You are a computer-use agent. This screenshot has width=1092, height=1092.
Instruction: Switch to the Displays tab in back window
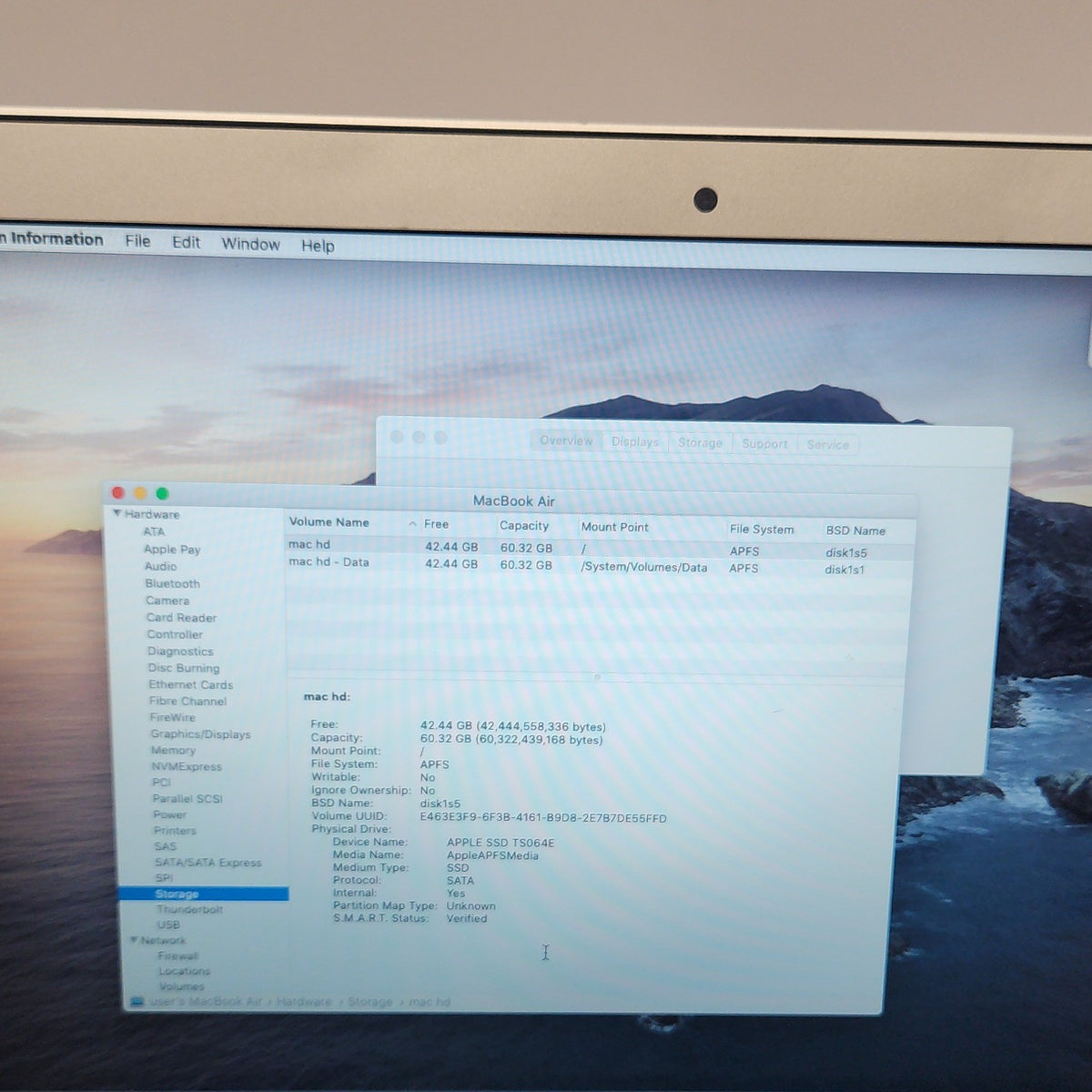635,441
